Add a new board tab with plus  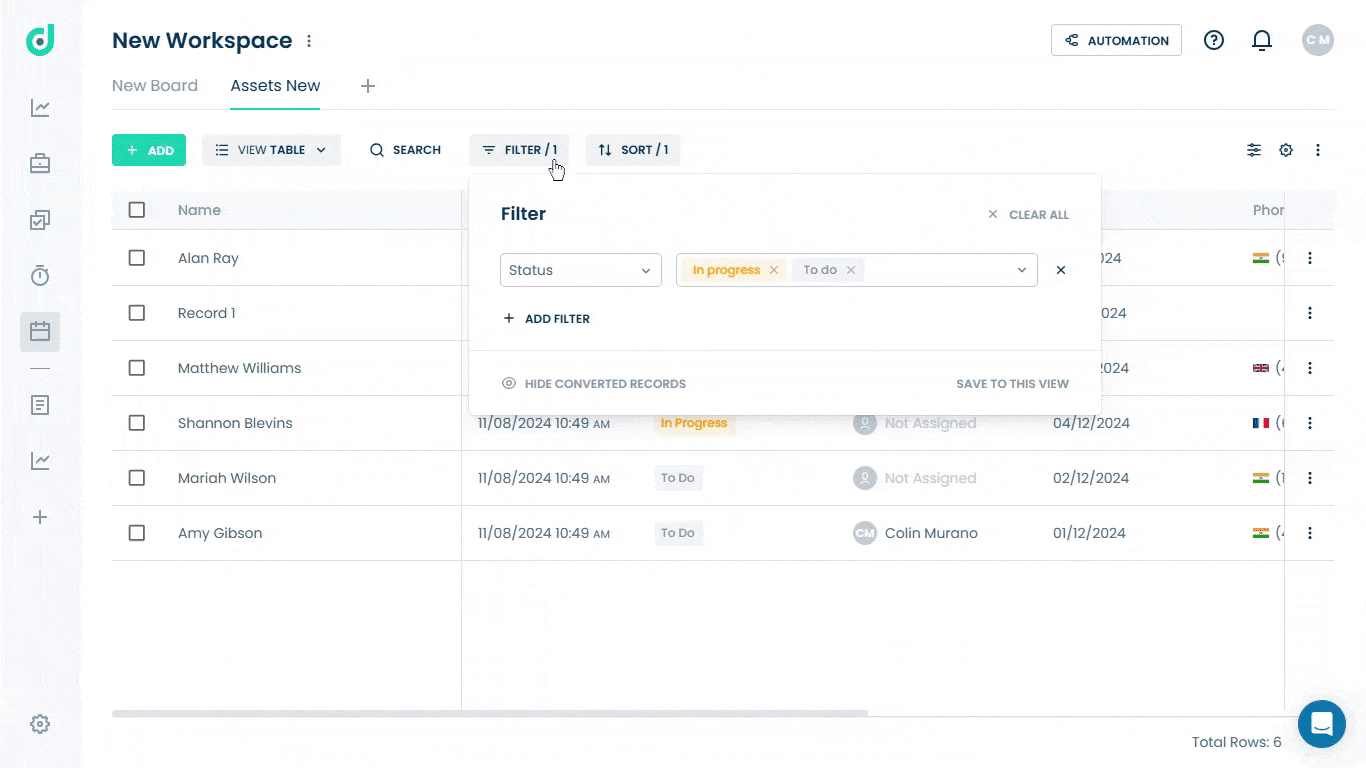tap(368, 86)
